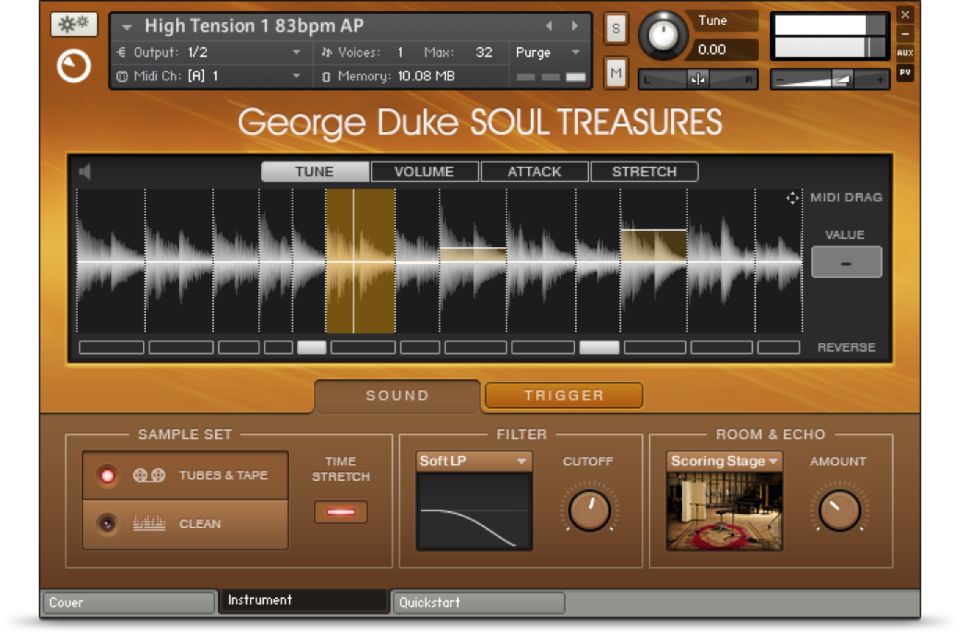Click the snowflake instrument options icon

coord(73,25)
